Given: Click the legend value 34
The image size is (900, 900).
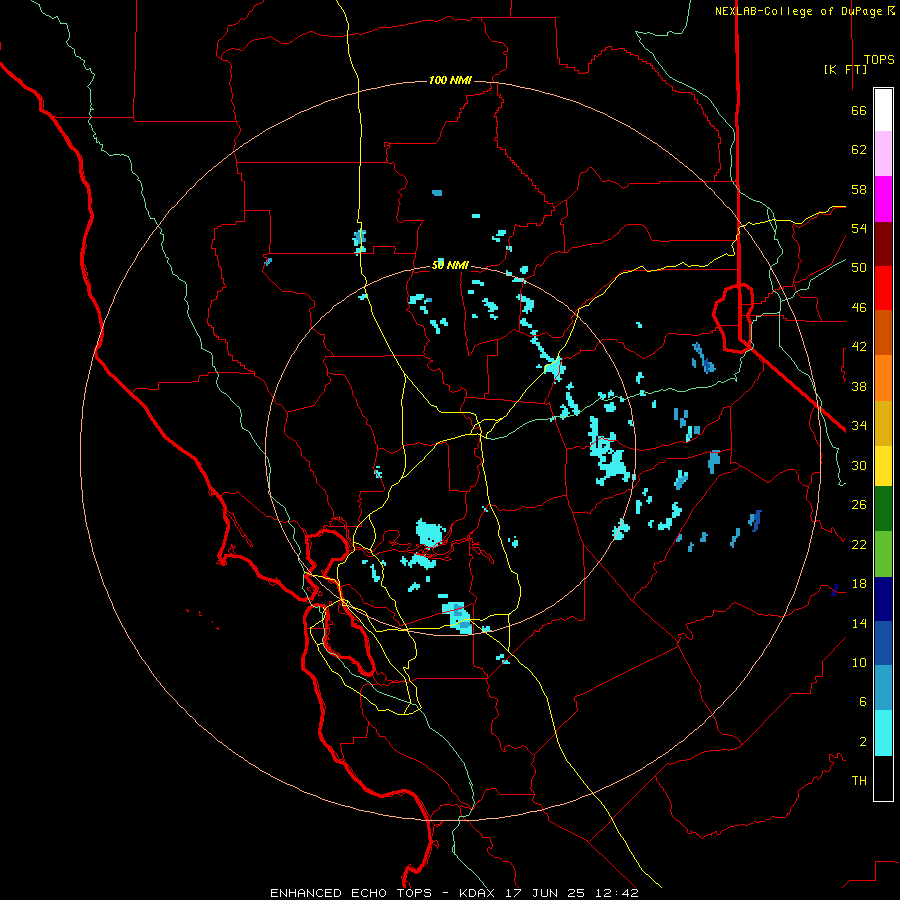Looking at the screenshot, I should click(859, 426).
